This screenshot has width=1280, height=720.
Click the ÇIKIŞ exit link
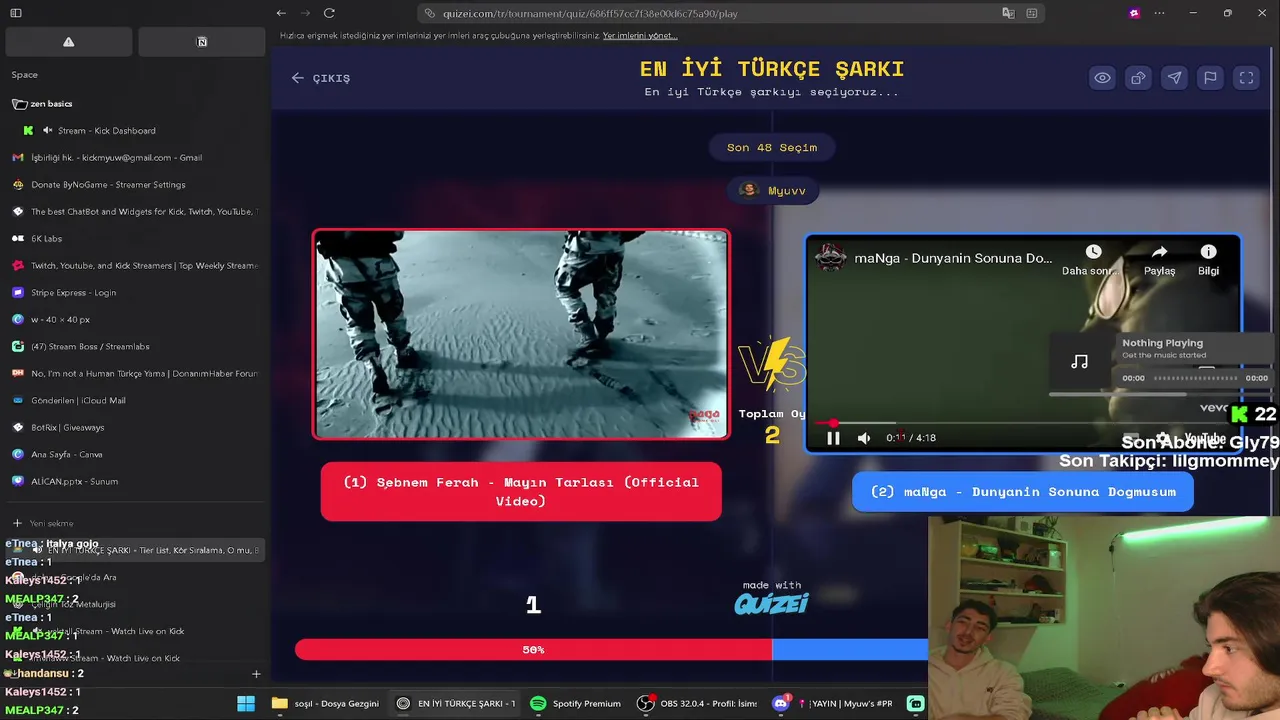(x=321, y=78)
